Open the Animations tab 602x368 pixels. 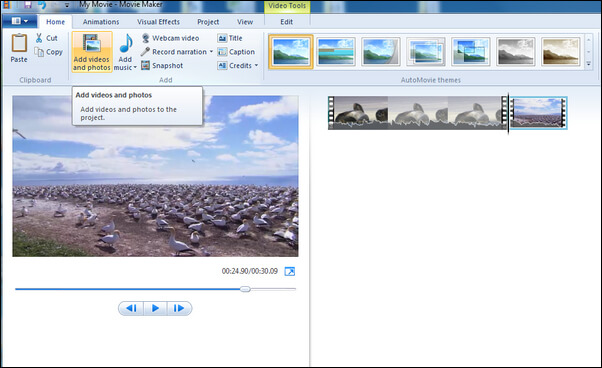tap(101, 22)
